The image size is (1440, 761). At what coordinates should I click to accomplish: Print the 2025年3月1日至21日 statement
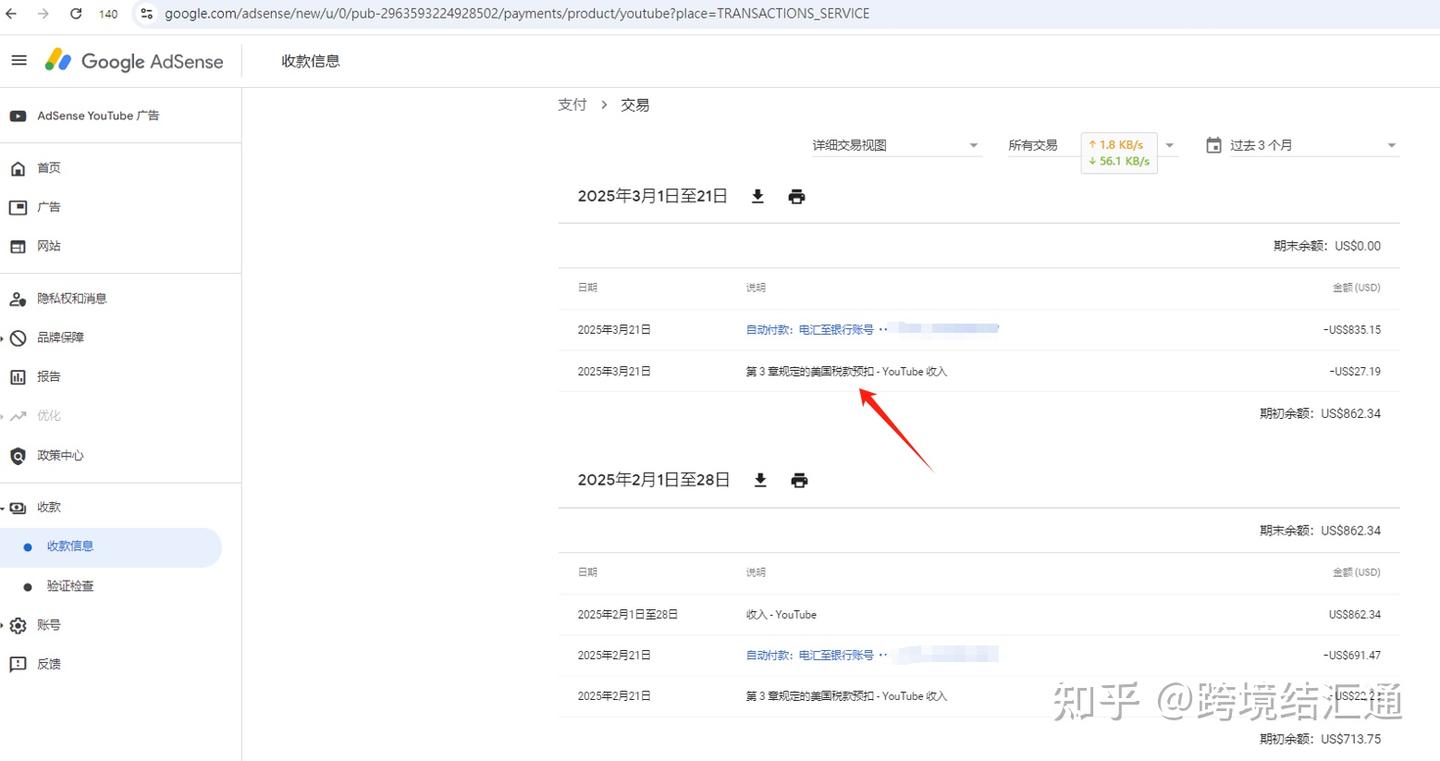(797, 197)
